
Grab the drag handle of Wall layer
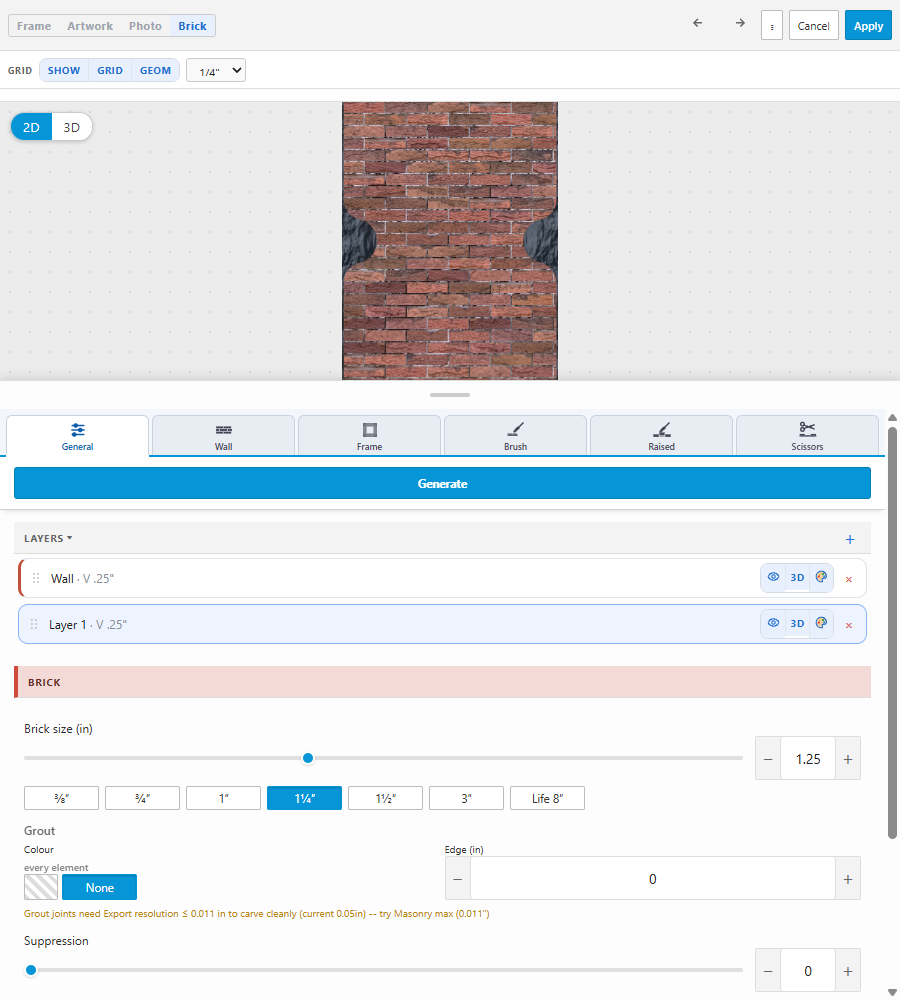36,578
